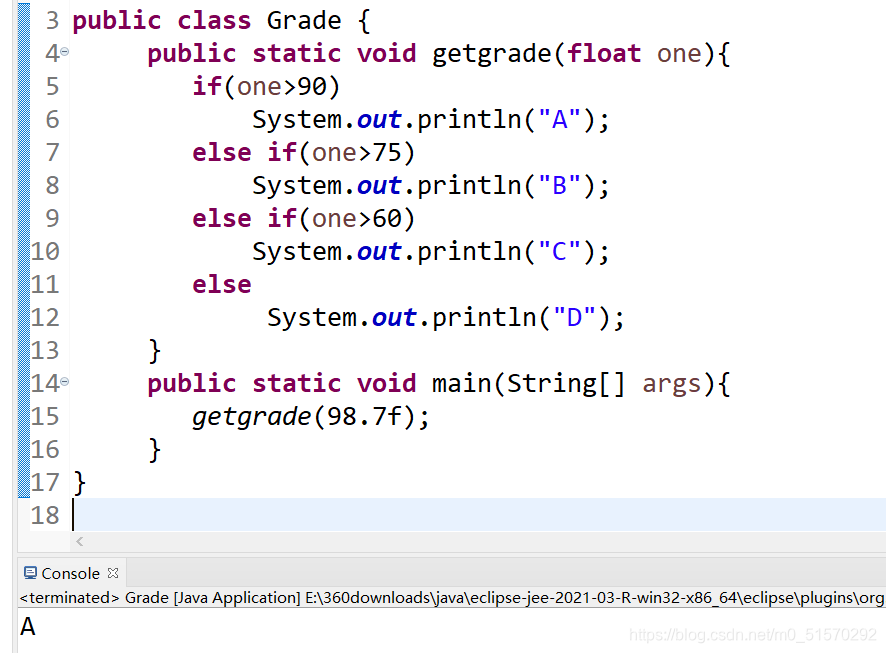Click console output 'A'
The width and height of the screenshot is (886, 653).
pyautogui.click(x=28, y=627)
